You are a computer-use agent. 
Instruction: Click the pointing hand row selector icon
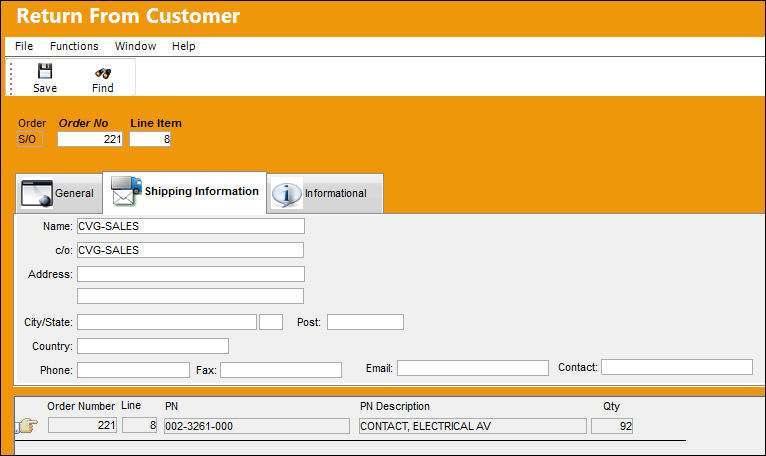(27, 426)
